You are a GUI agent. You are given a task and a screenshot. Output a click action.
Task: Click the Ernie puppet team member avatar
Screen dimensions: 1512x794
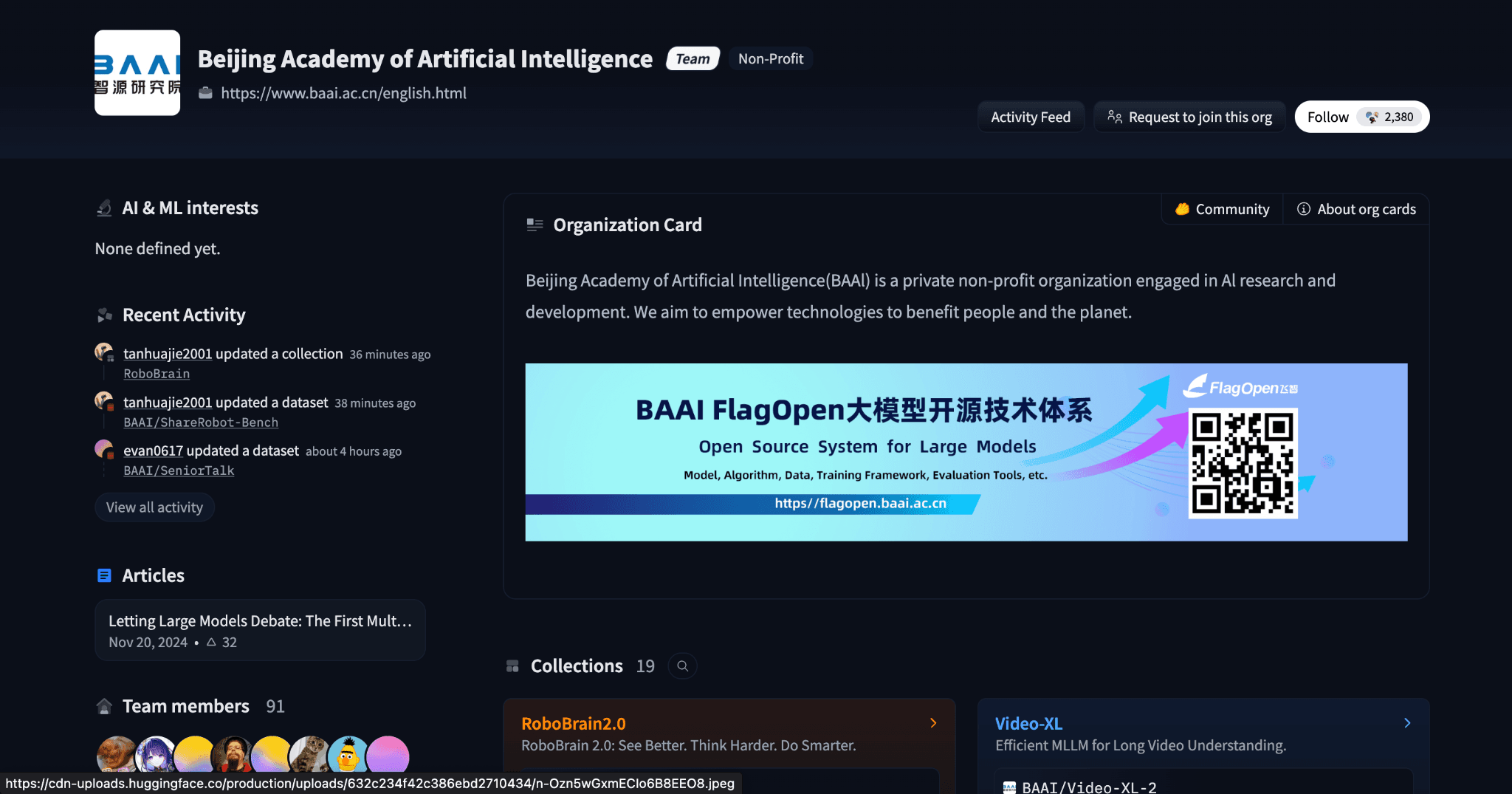348,755
